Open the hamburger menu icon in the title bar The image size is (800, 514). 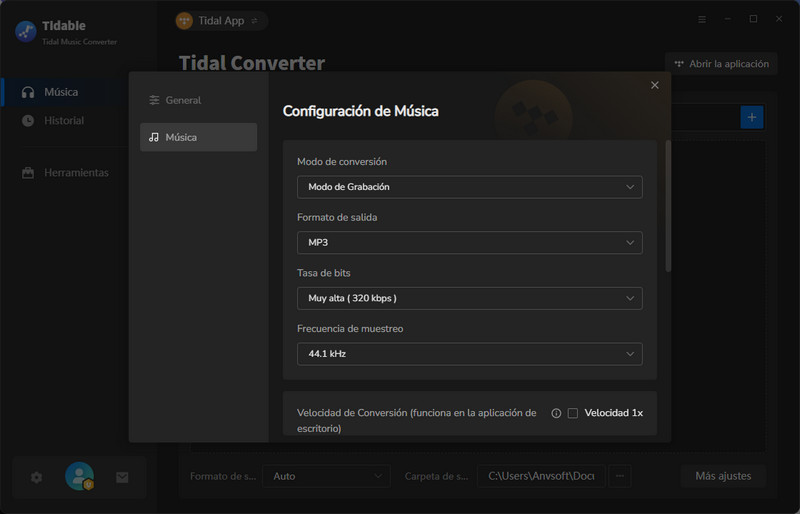point(702,19)
